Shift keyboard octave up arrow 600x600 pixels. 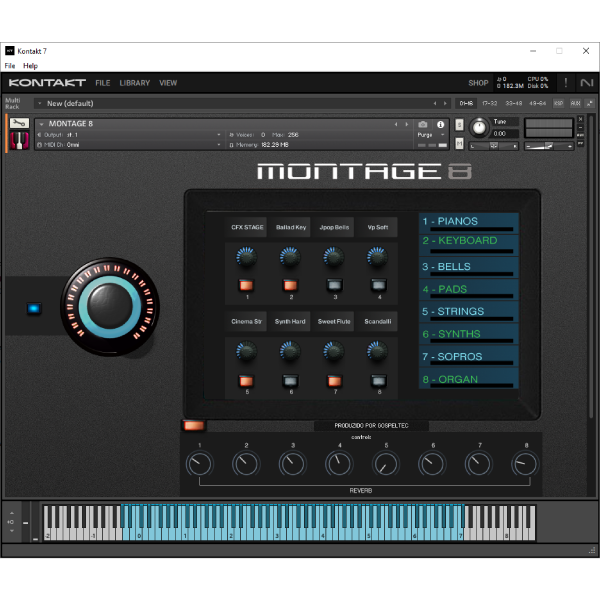pos(11,513)
